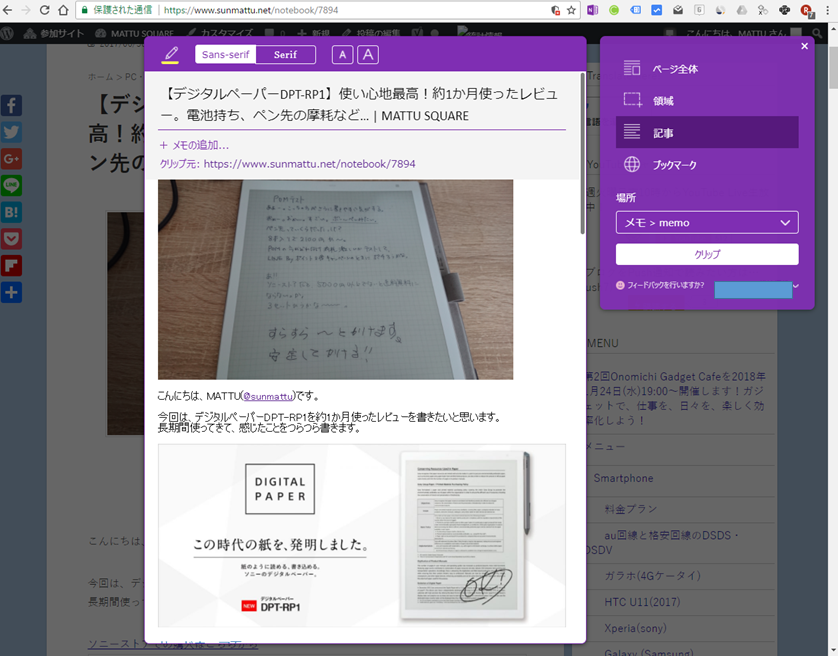
Task: Open the Onomichi Gadget Cafe sidebar article link
Action: pyautogui.click(x=676, y=398)
